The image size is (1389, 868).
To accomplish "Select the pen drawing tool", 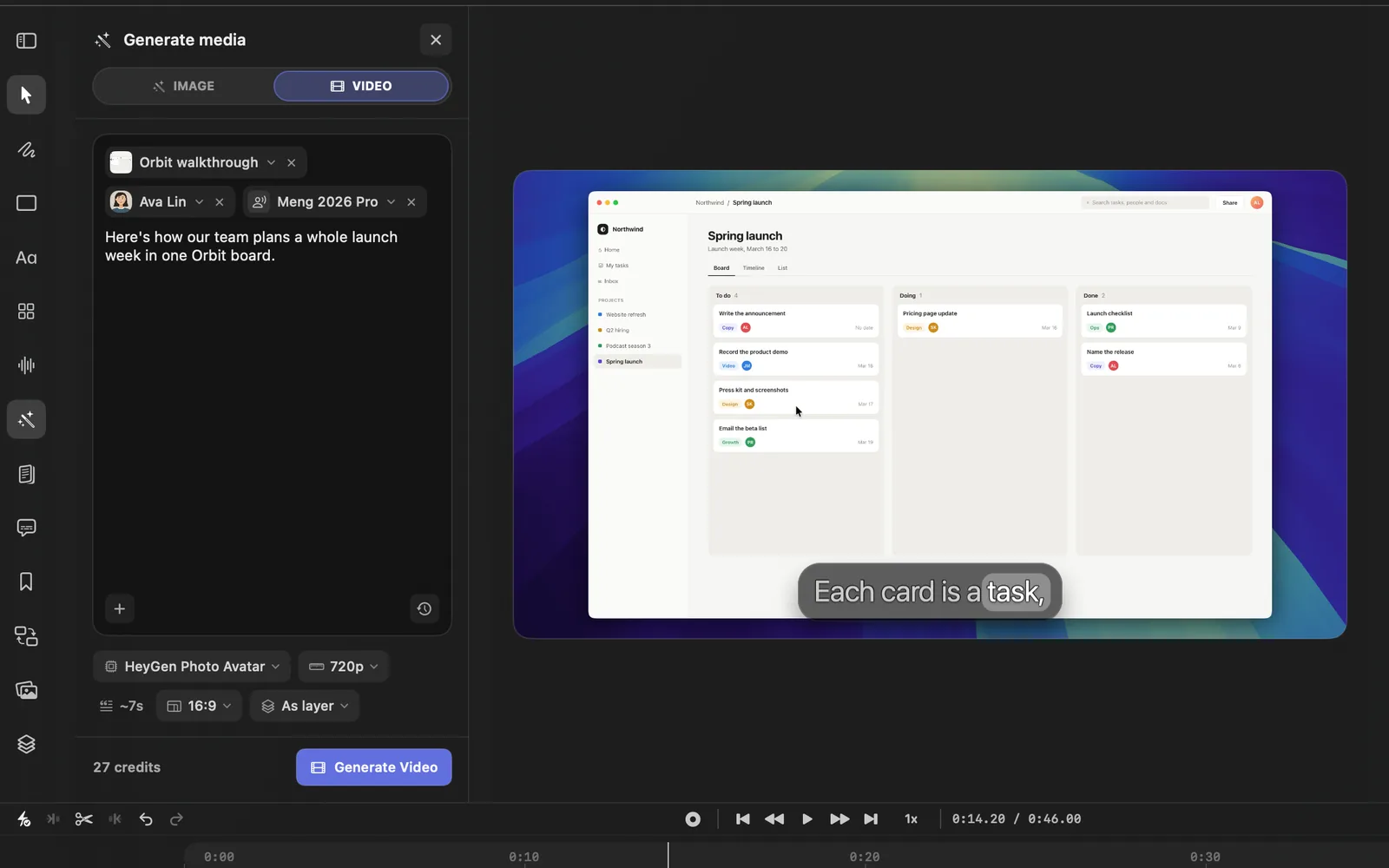I will (x=26, y=149).
